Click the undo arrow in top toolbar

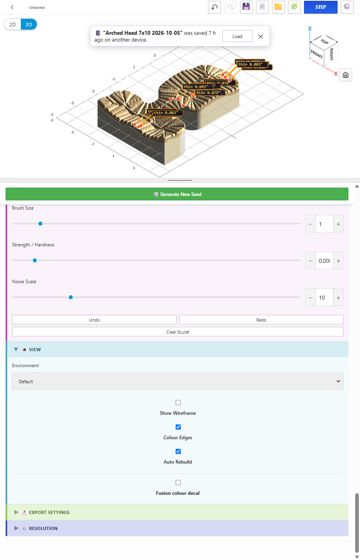pyautogui.click(x=214, y=7)
